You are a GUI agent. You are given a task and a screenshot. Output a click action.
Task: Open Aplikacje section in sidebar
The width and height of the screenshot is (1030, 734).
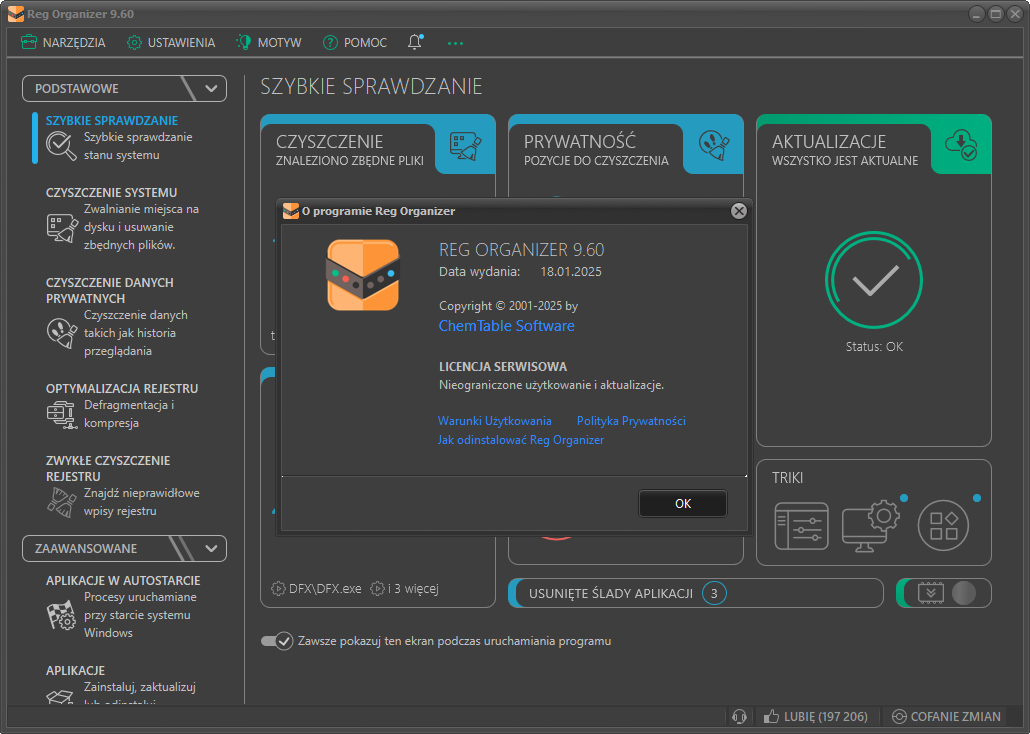click(76, 670)
